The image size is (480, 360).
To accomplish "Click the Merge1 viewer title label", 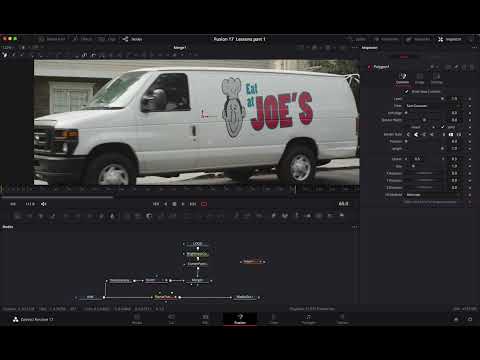I will [x=180, y=48].
